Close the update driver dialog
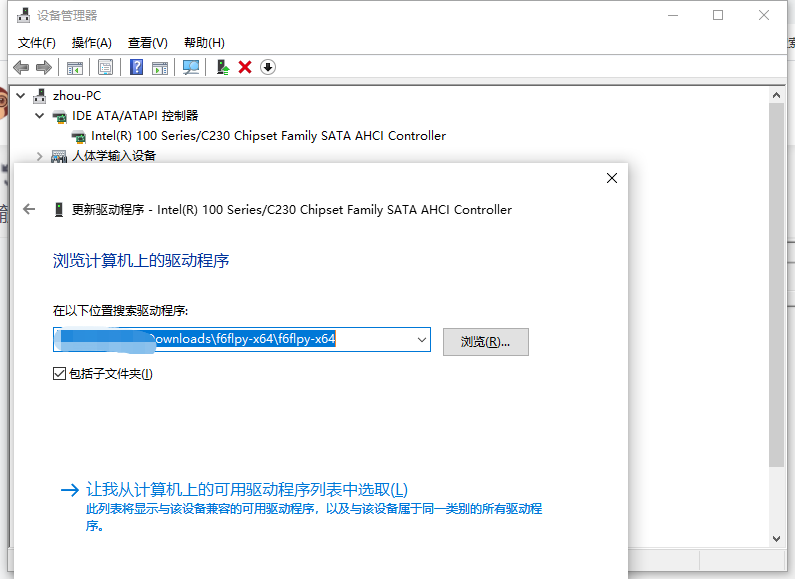This screenshot has height=579, width=795. (x=612, y=178)
